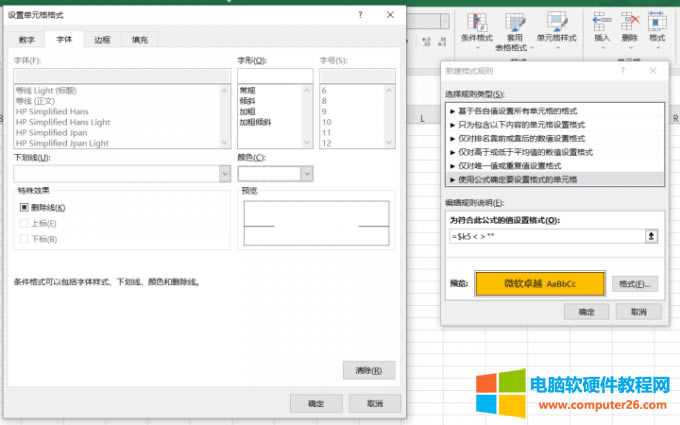
Task: Open the 条件格式 conditional formatting icon
Action: (478, 22)
